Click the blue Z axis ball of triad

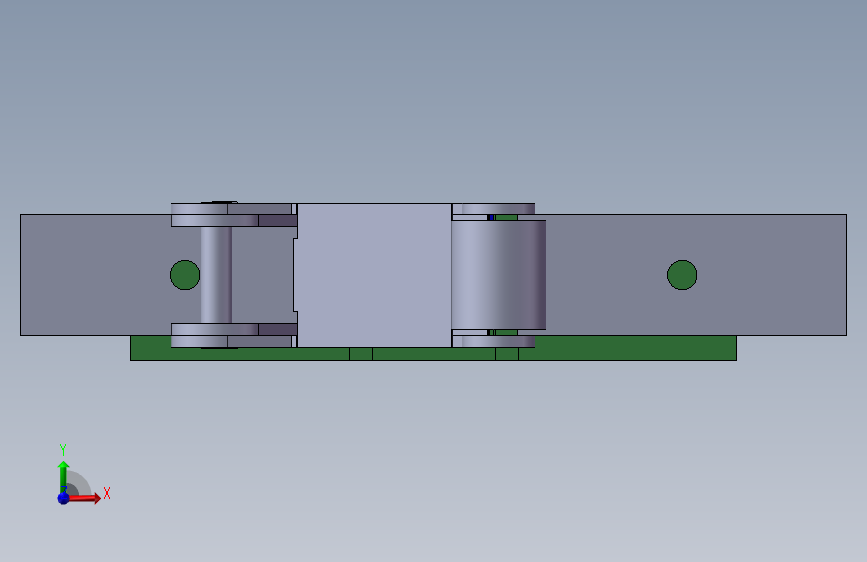63,498
